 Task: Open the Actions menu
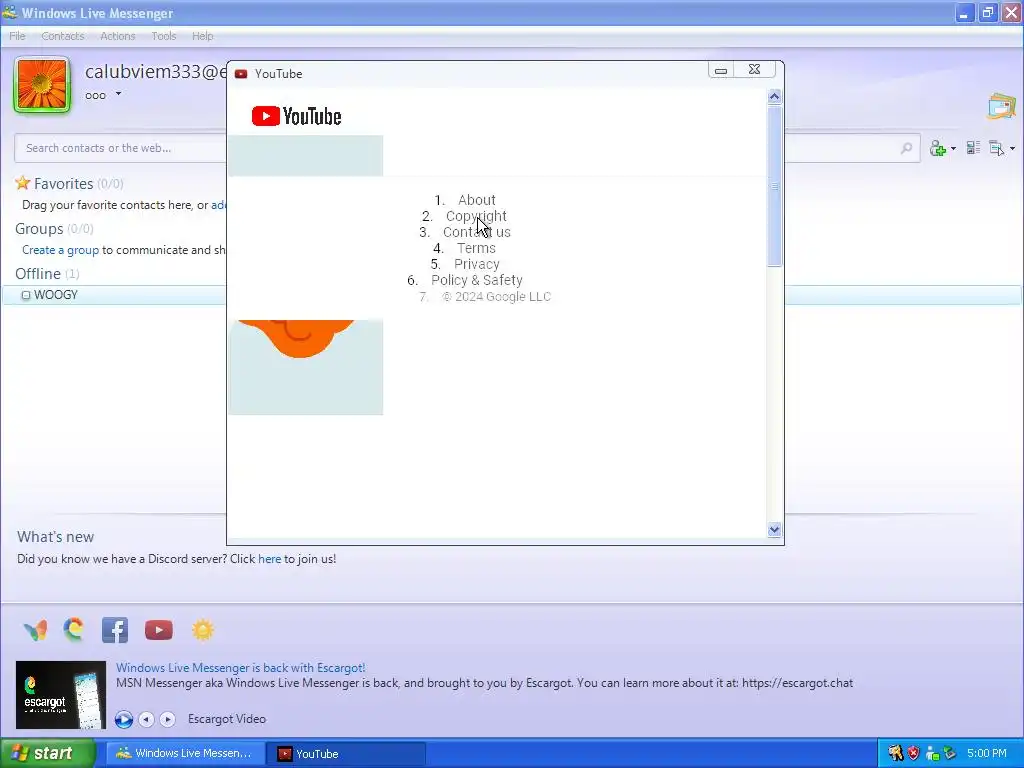(x=118, y=36)
